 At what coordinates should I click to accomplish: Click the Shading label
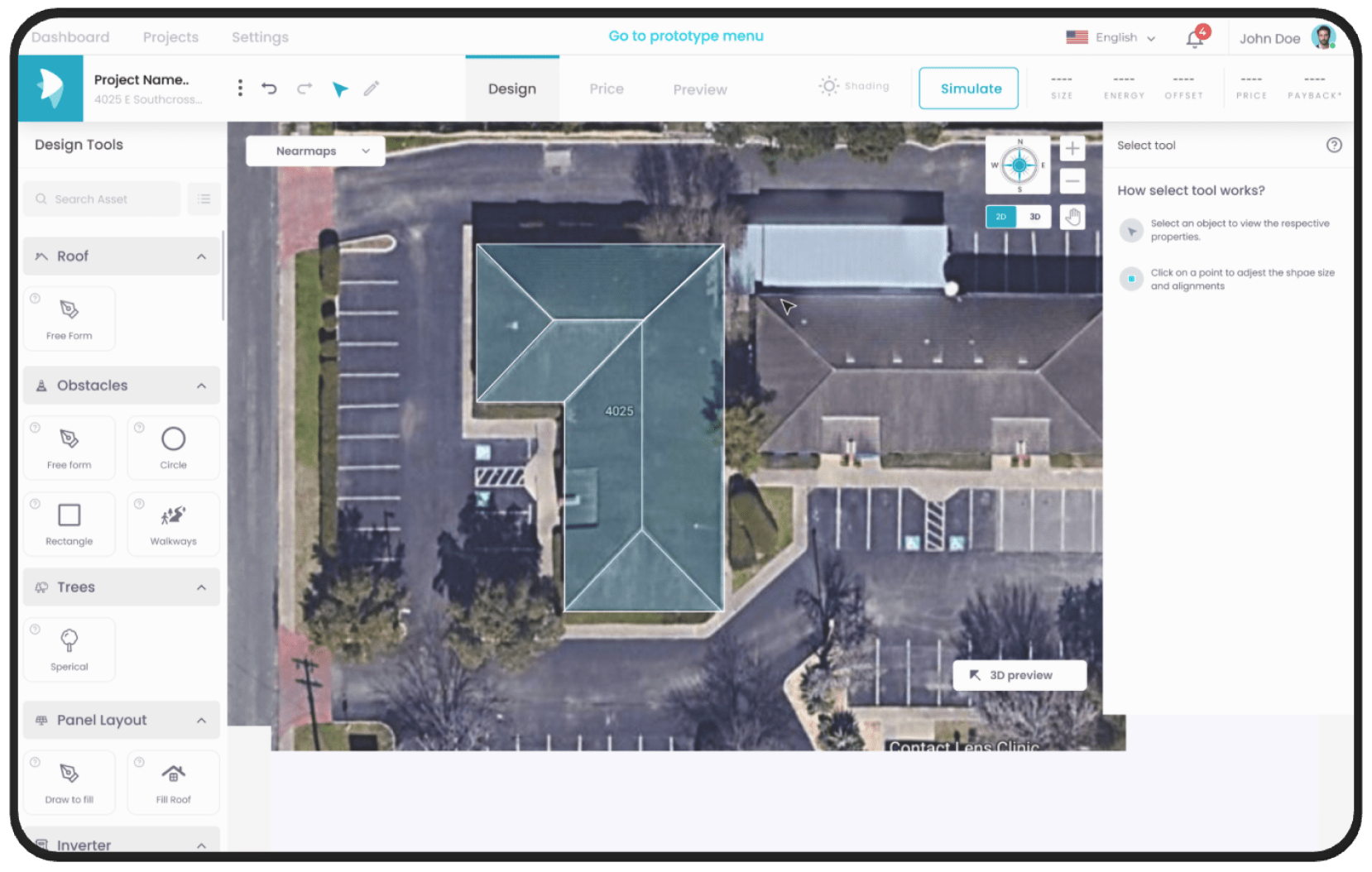coord(866,86)
